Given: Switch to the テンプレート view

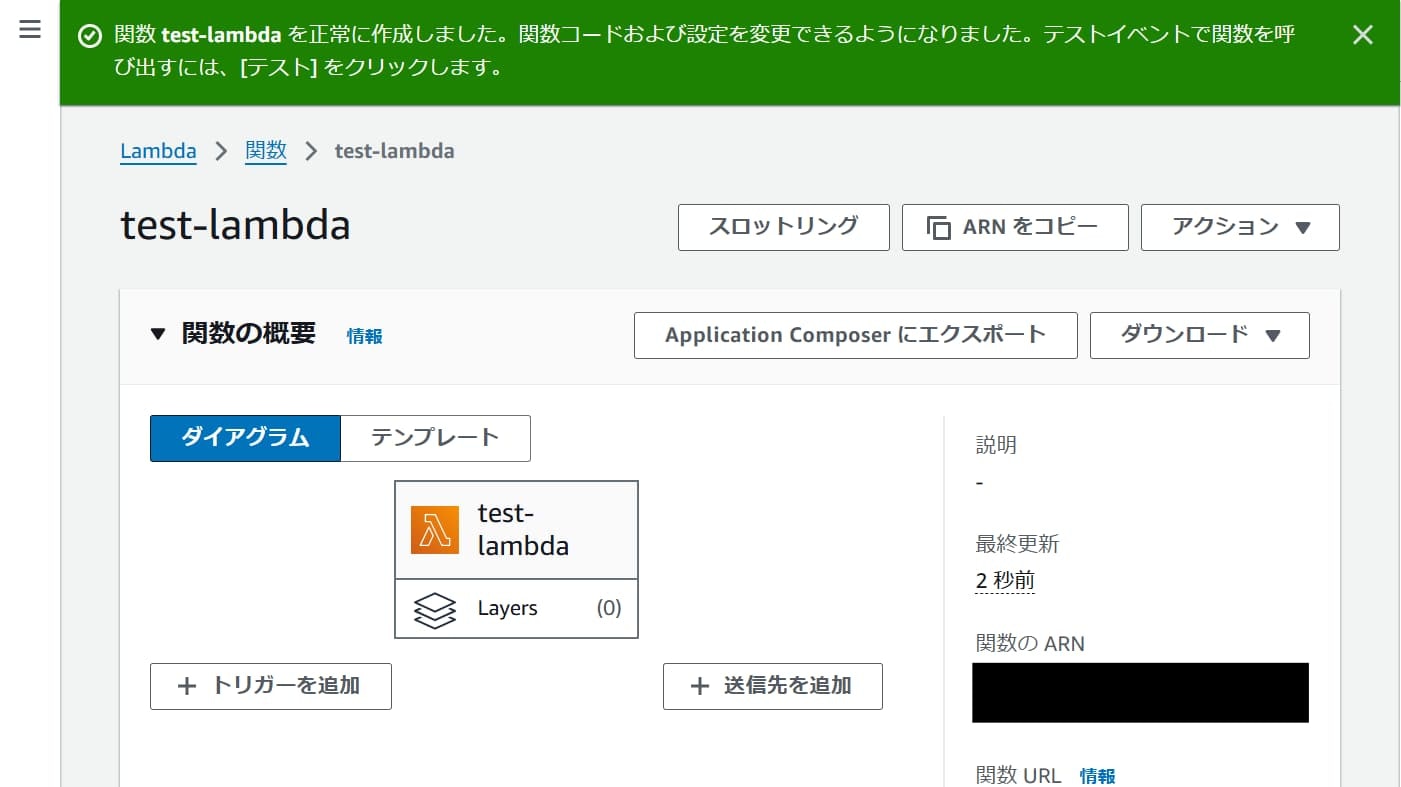Looking at the screenshot, I should pyautogui.click(x=435, y=438).
